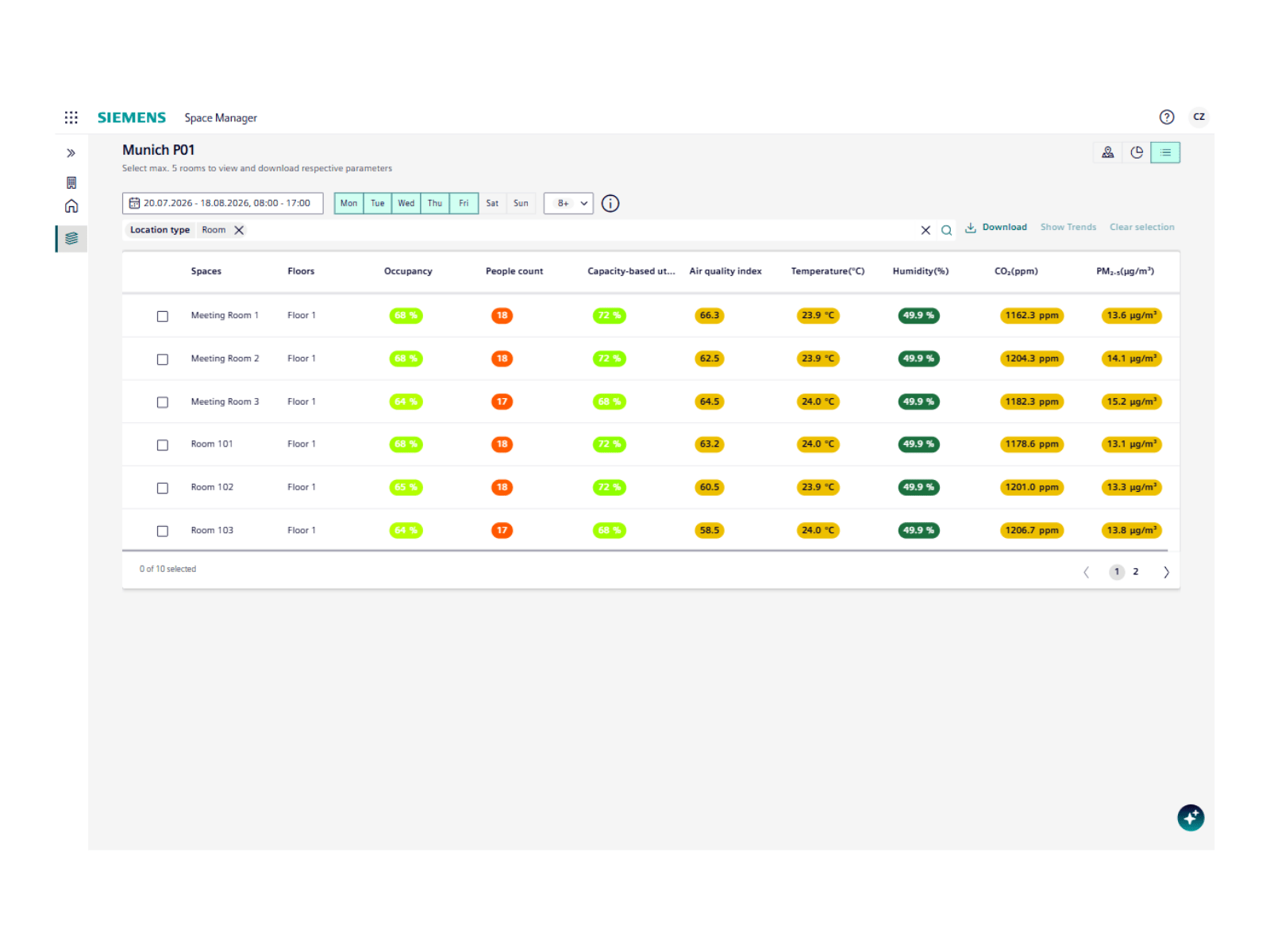Viewport: 1270px width, 952px height.
Task: Toggle the Wed day filter
Action: point(406,203)
